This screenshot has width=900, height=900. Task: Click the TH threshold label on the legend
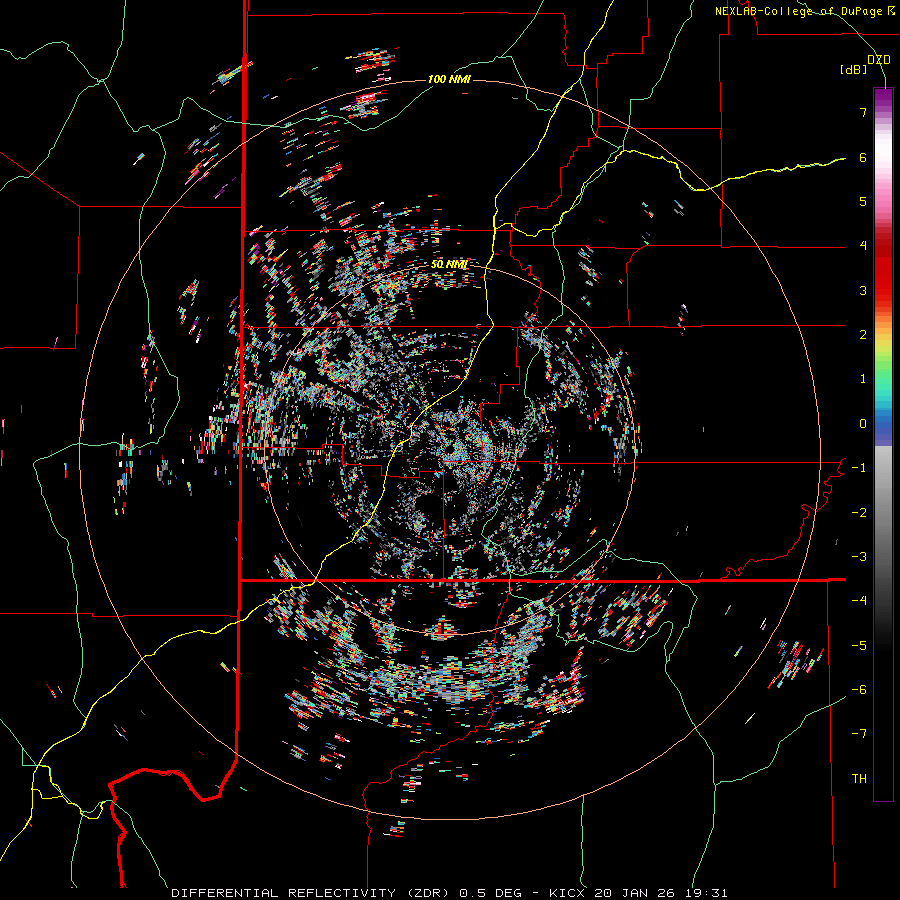859,779
